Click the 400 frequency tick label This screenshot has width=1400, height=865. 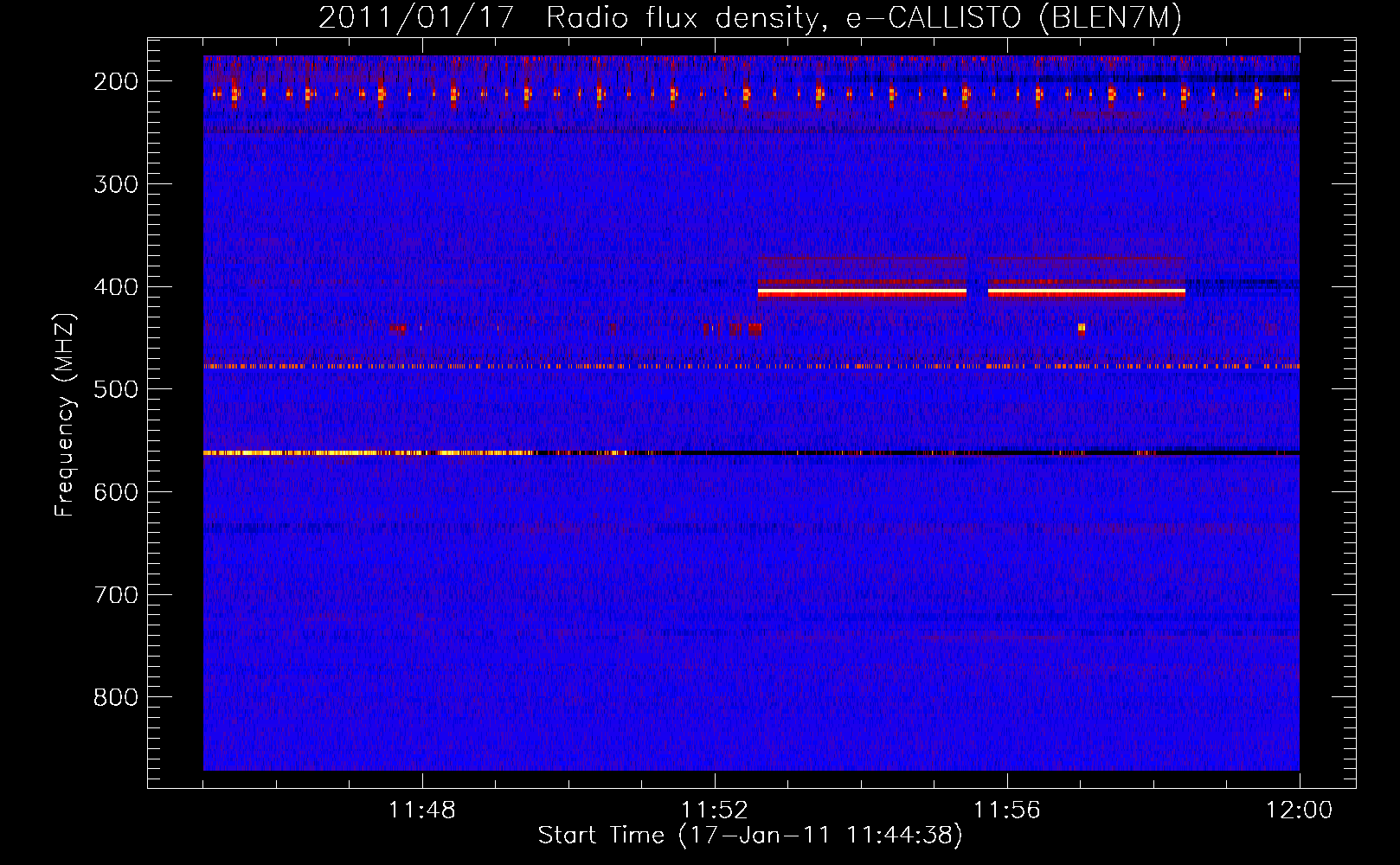pyautogui.click(x=116, y=287)
